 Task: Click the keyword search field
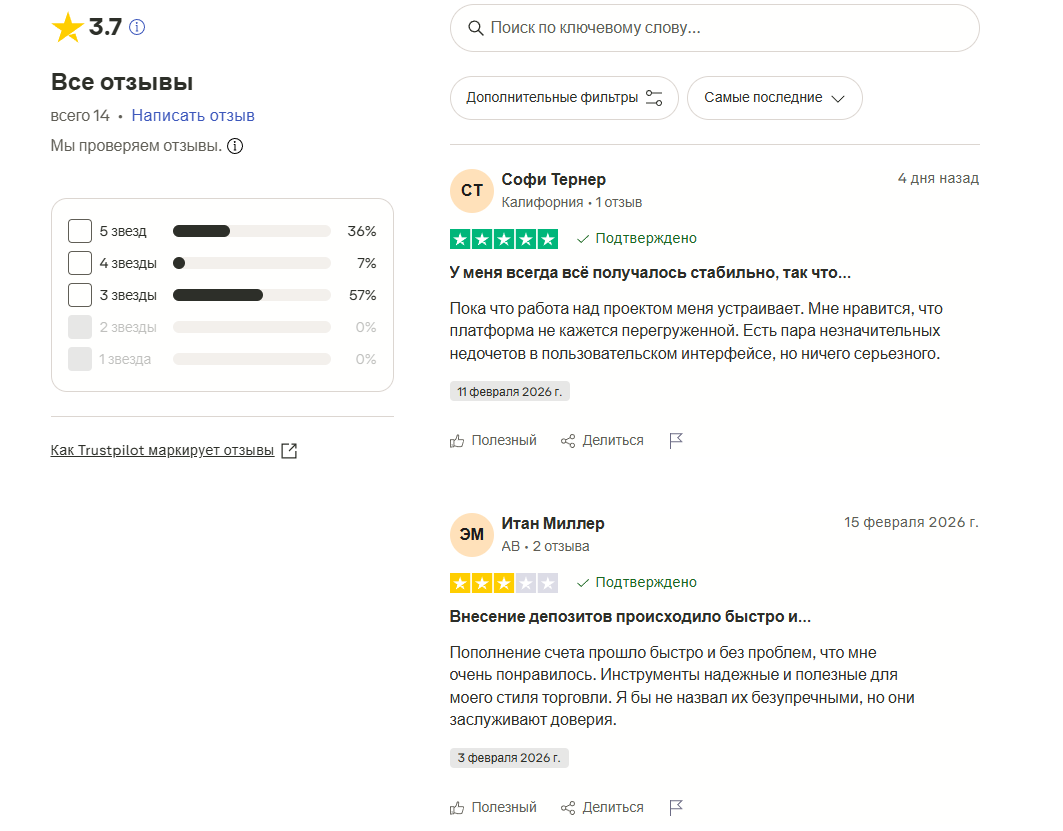point(714,28)
